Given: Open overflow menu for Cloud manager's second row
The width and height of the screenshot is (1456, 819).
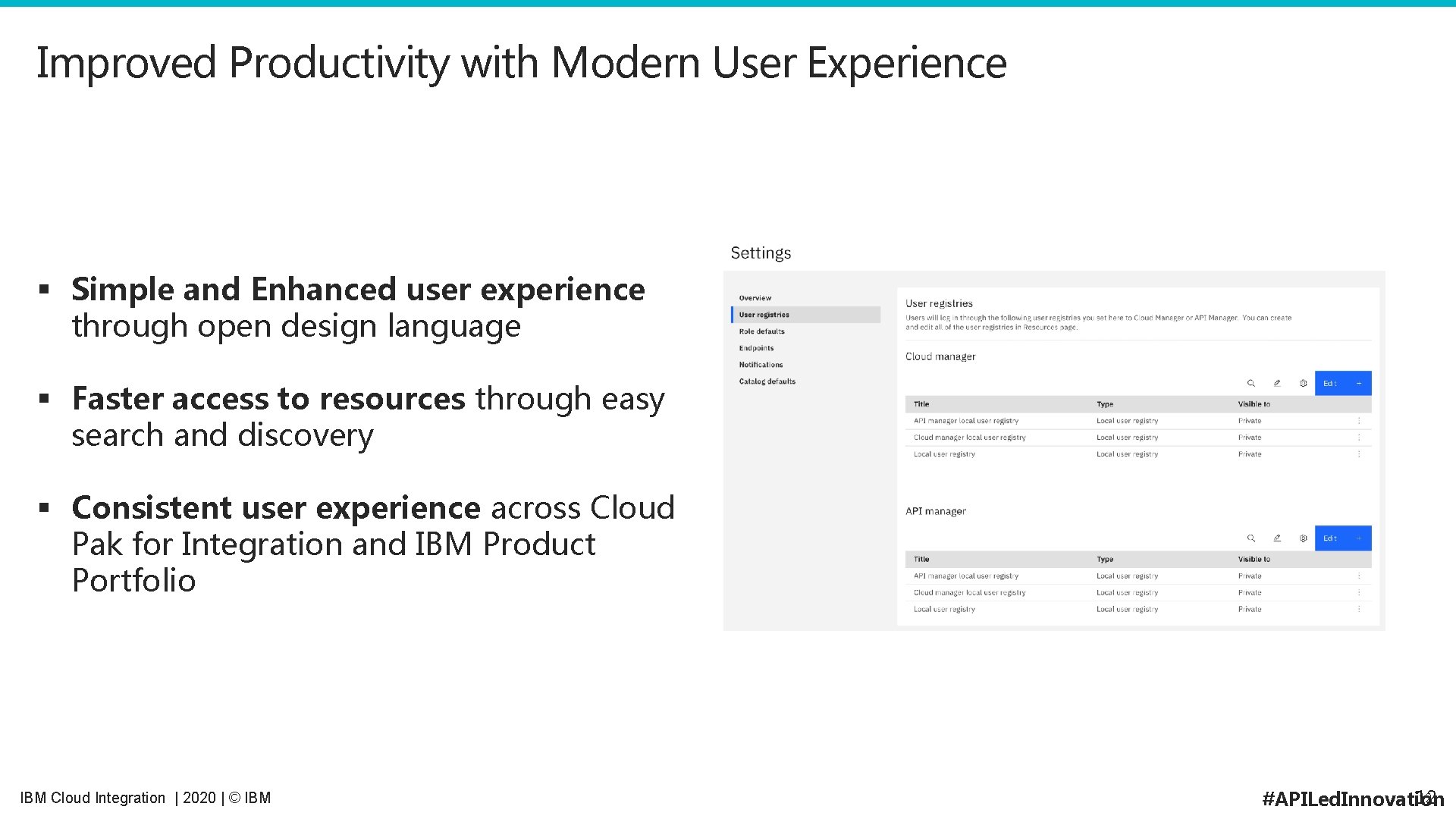Looking at the screenshot, I should click(x=1359, y=438).
